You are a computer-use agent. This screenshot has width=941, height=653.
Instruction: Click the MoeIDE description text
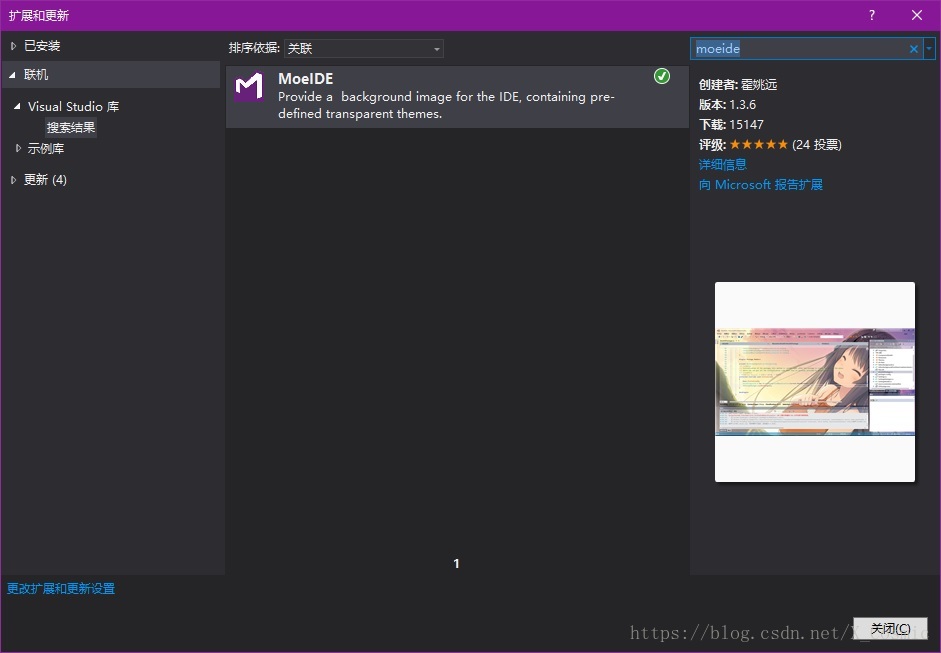tap(446, 105)
